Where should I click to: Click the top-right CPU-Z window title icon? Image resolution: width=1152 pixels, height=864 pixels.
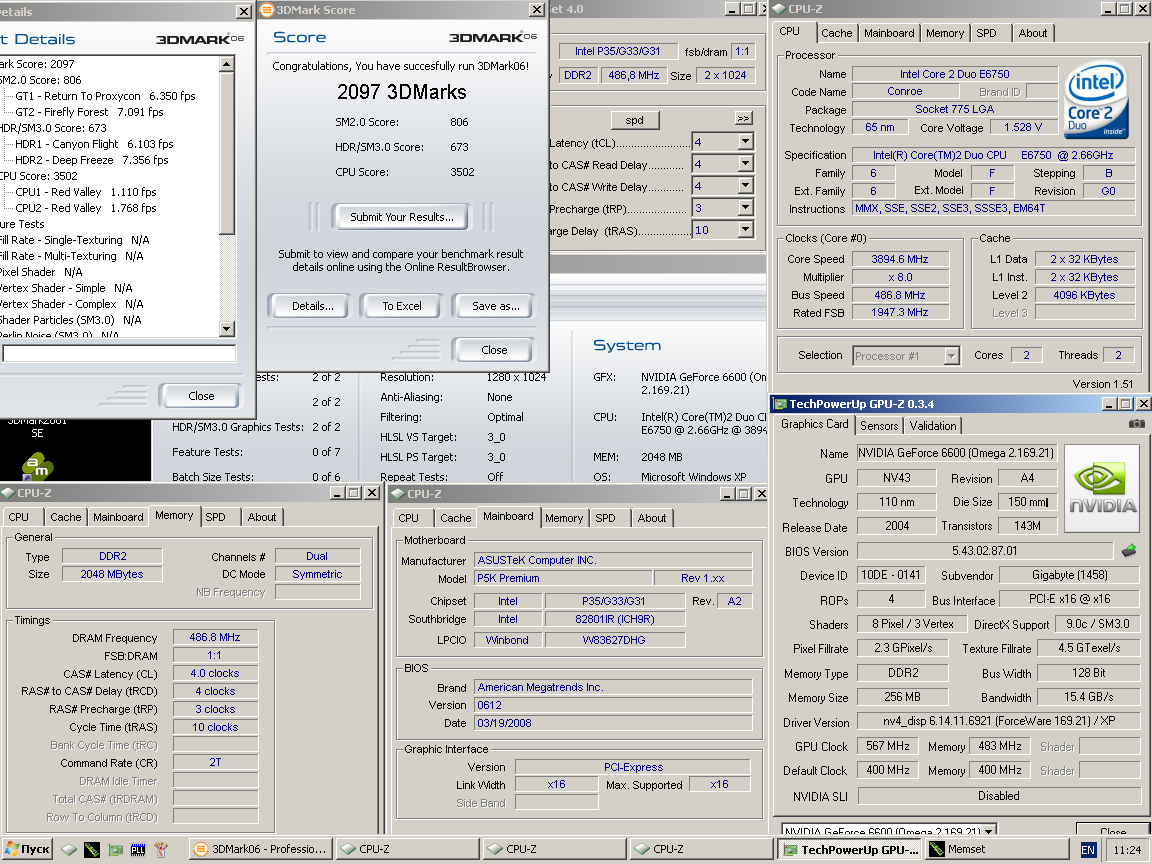[779, 9]
